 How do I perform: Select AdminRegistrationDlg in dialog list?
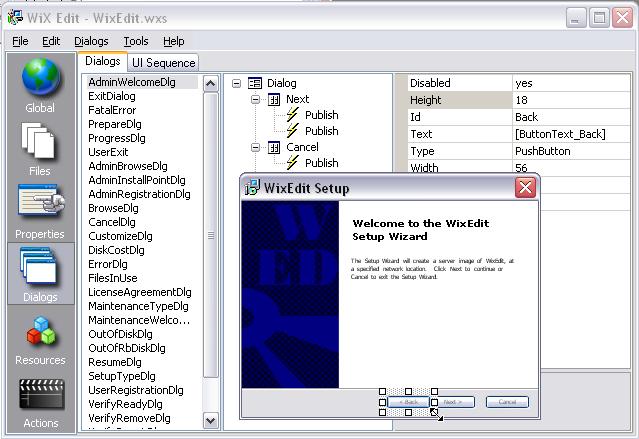click(139, 194)
